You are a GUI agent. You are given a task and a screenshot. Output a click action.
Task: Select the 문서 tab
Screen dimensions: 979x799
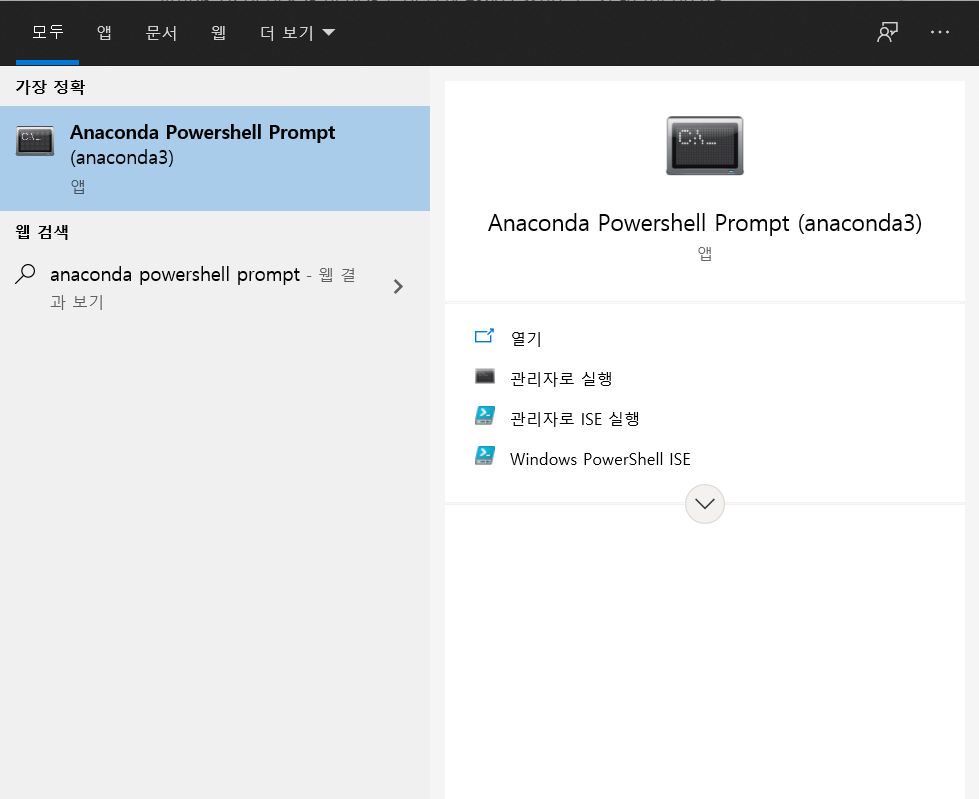[x=161, y=33]
